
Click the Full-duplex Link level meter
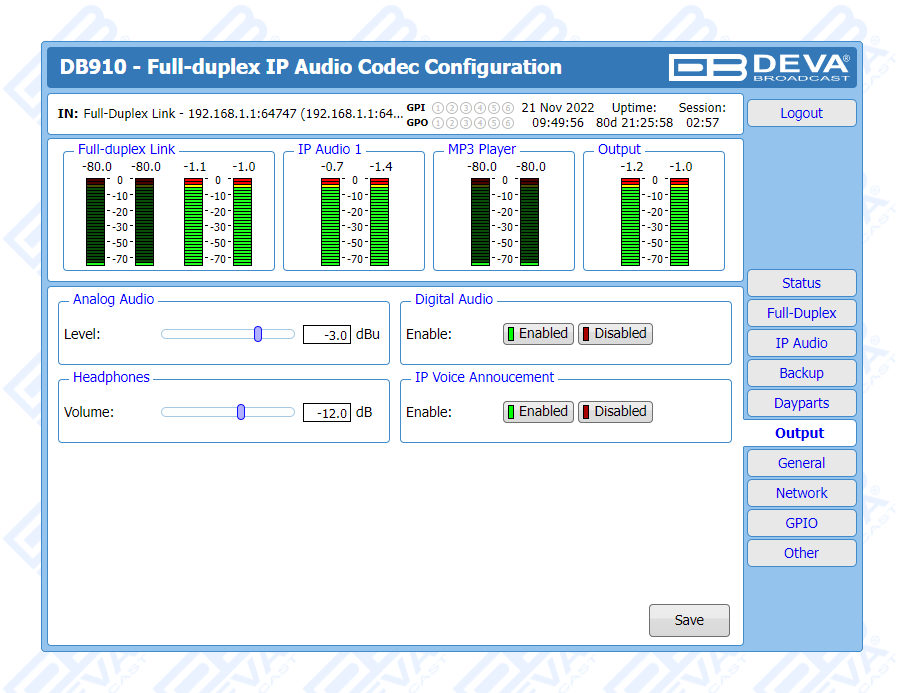168,220
